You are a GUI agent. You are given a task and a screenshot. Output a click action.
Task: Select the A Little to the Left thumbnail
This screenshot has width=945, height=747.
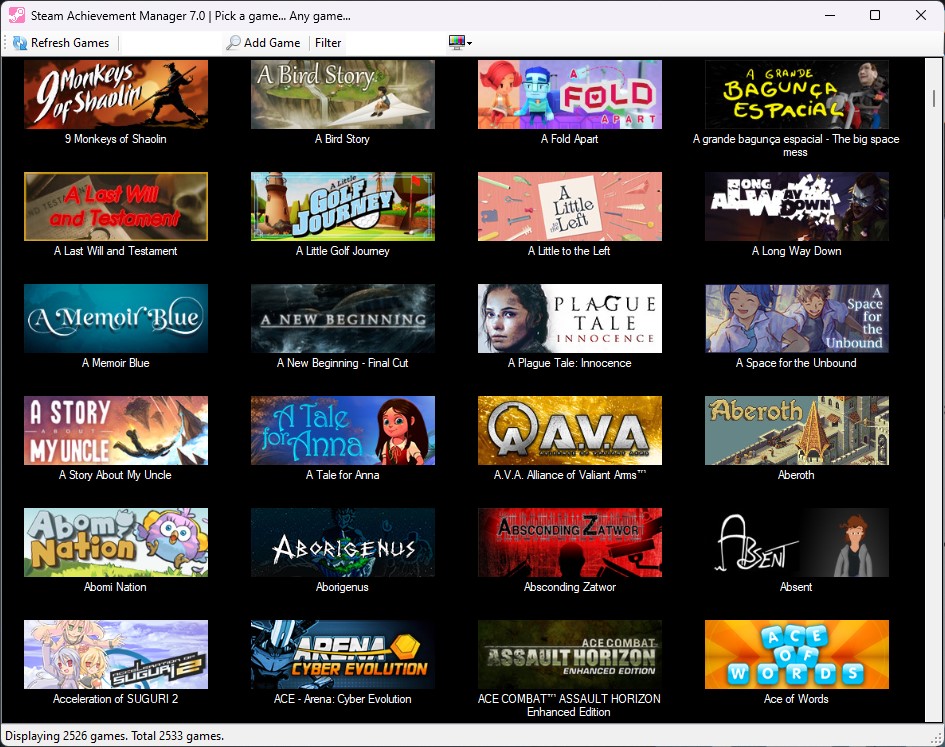click(570, 206)
